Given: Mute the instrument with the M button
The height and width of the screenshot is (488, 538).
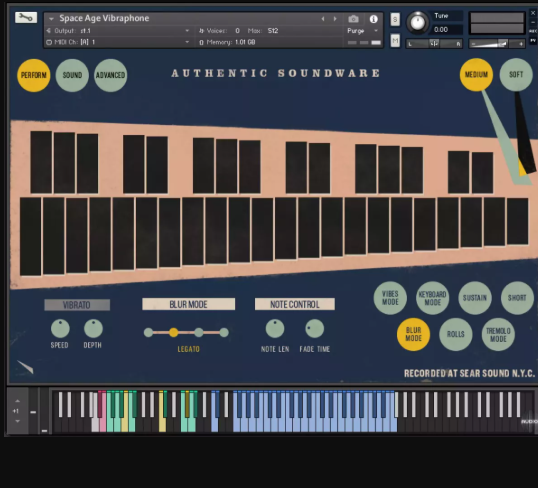Looking at the screenshot, I should tap(395, 41).
